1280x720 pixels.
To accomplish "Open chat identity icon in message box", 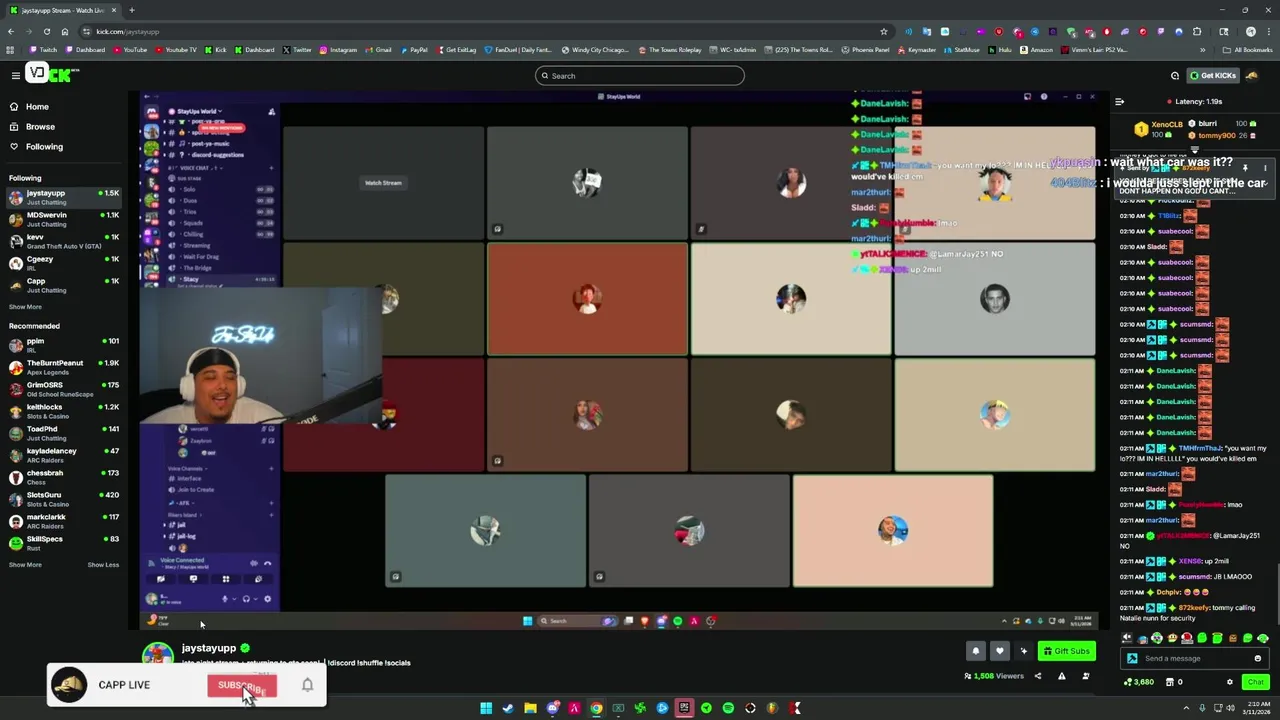I will coord(1132,658).
